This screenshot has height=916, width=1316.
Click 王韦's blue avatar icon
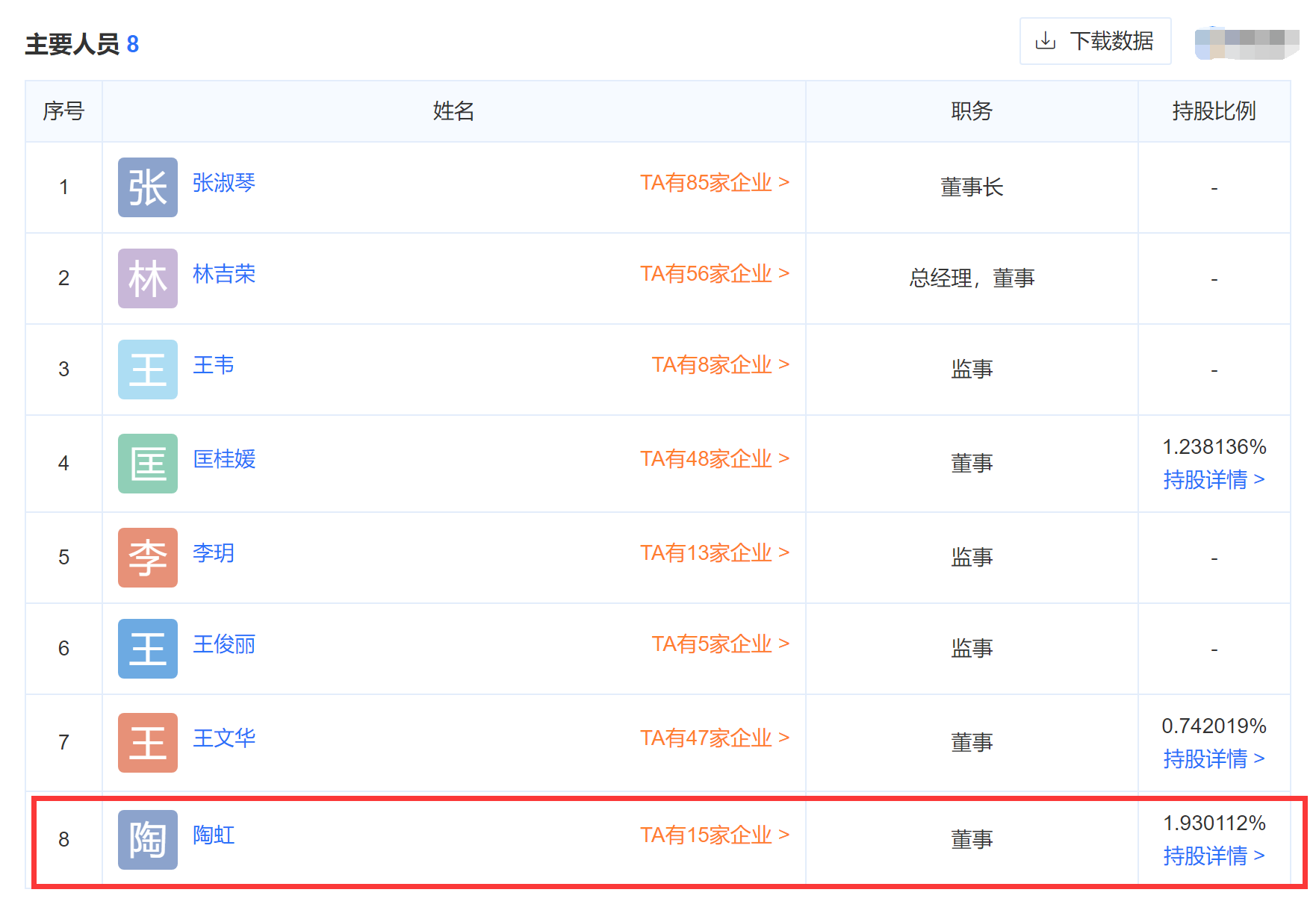pyautogui.click(x=147, y=370)
